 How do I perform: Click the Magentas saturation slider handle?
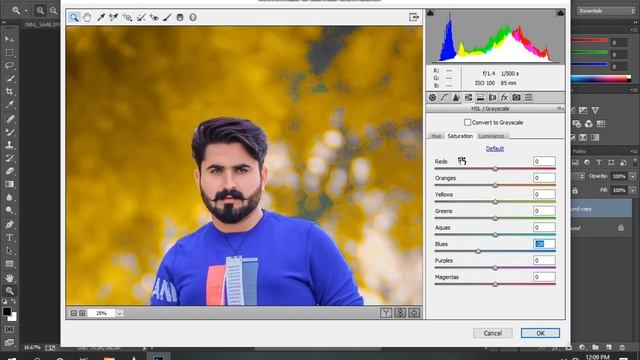tap(495, 284)
